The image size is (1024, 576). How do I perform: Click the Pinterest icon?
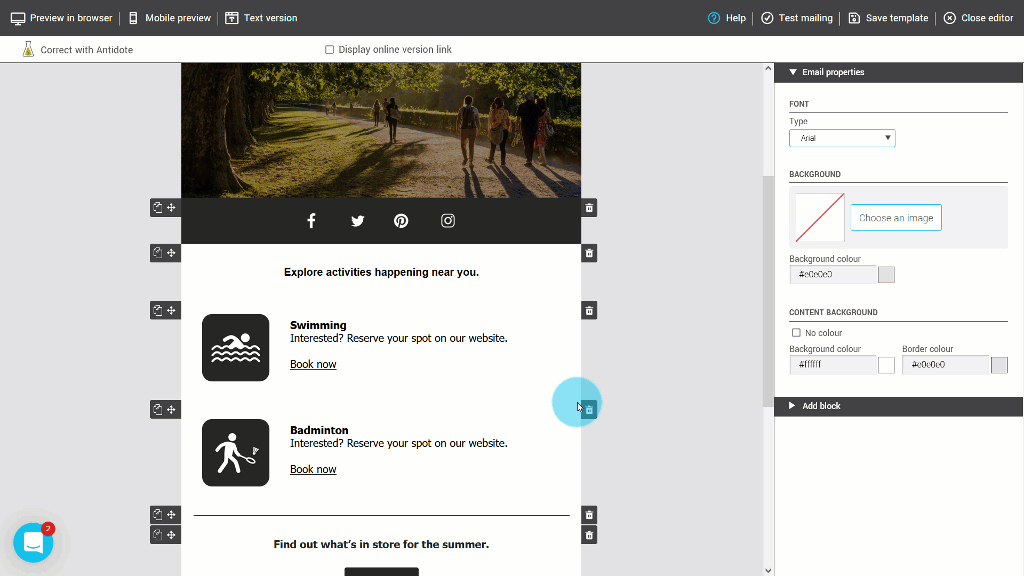400,220
